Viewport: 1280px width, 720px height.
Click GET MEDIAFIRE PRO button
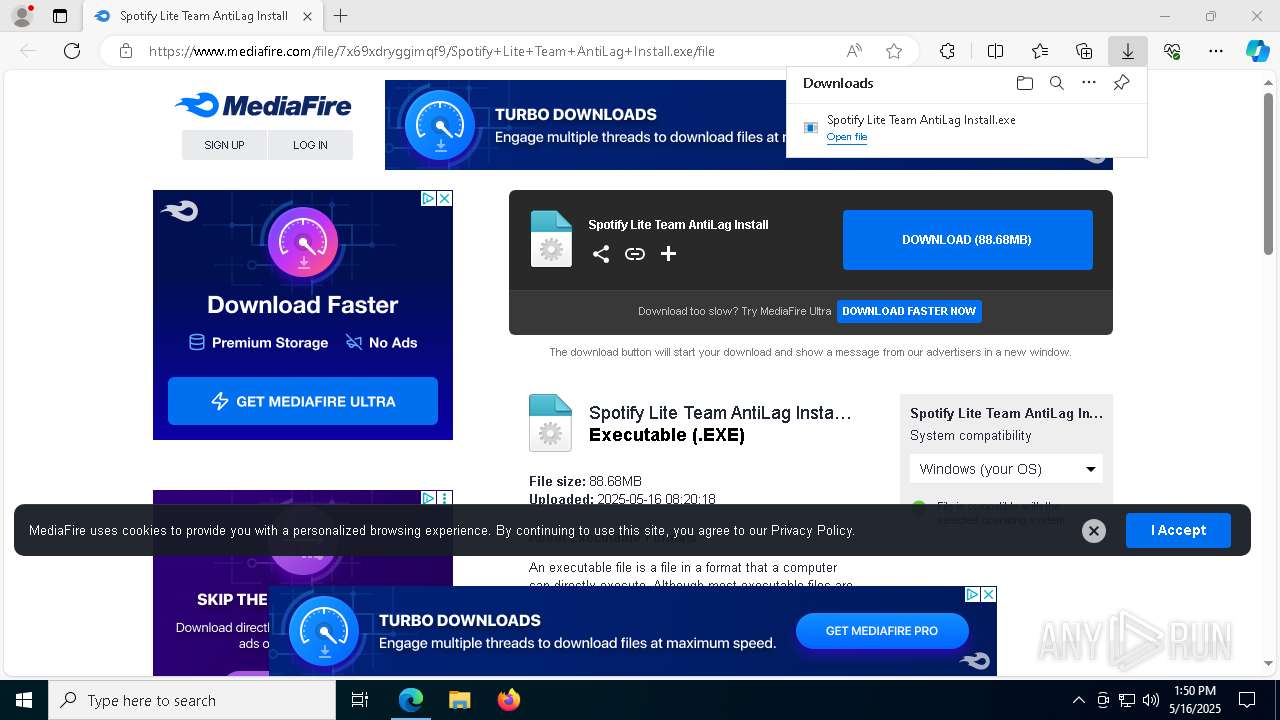(882, 631)
